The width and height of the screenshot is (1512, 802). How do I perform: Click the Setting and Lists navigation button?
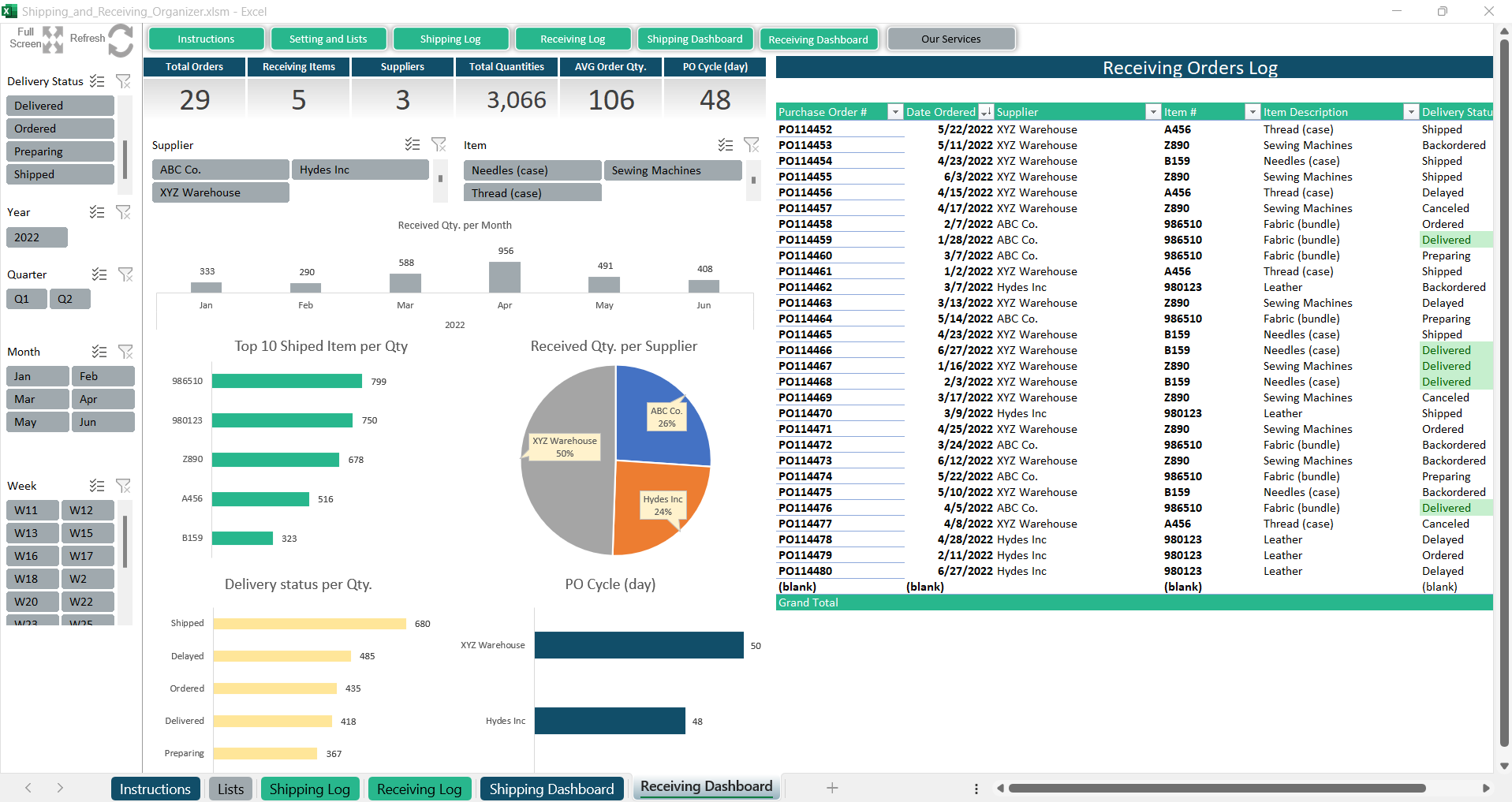click(x=327, y=39)
